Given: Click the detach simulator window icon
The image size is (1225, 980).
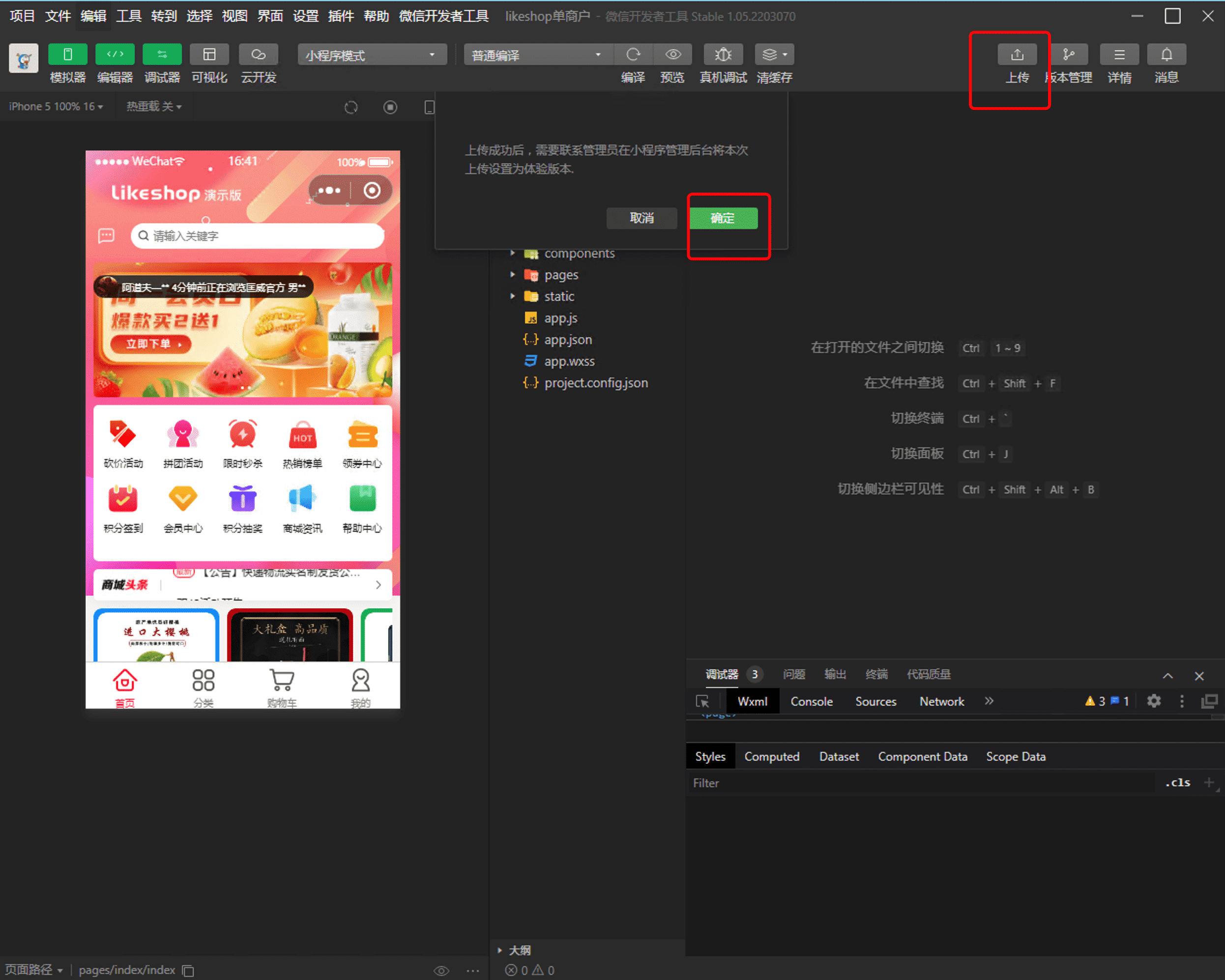Looking at the screenshot, I should point(430,107).
